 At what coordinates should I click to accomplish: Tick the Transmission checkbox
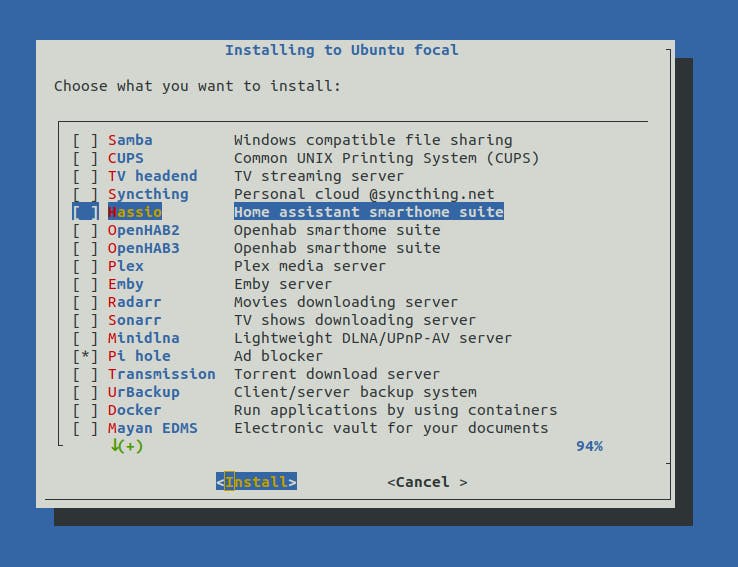(x=85, y=374)
